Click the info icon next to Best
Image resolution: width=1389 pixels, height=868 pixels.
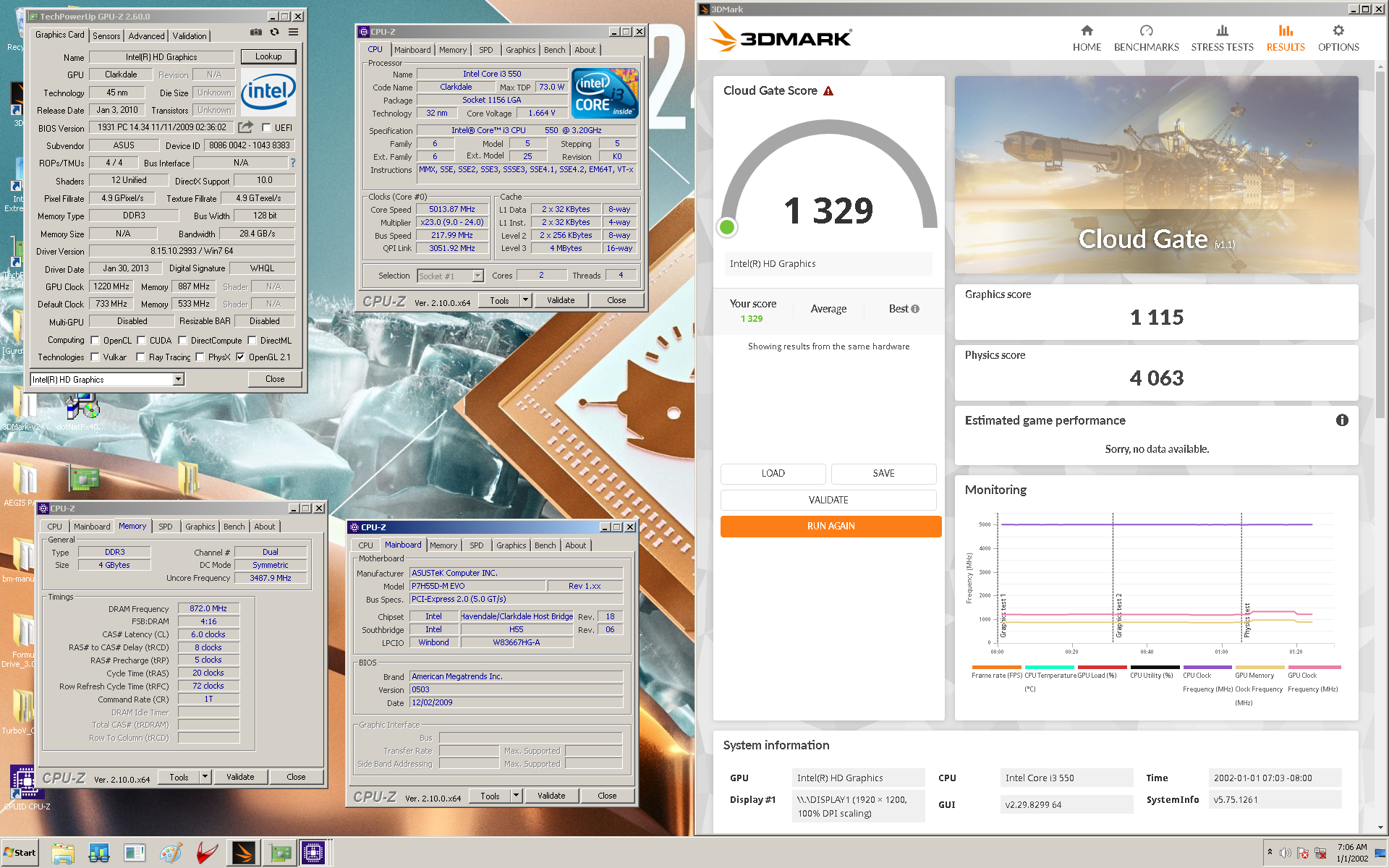(x=915, y=309)
